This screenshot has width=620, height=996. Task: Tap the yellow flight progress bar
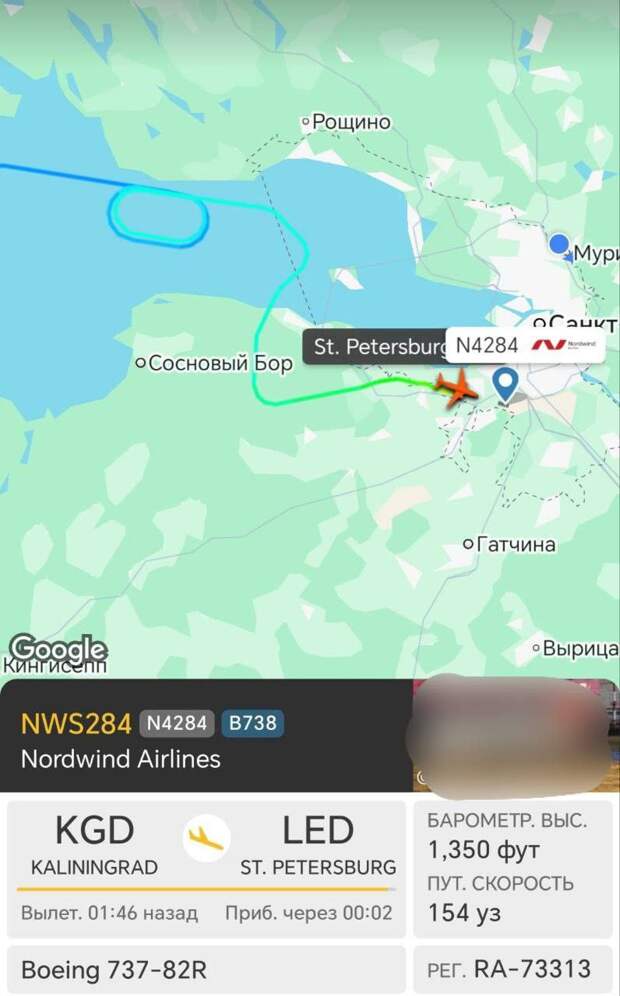(x=205, y=890)
